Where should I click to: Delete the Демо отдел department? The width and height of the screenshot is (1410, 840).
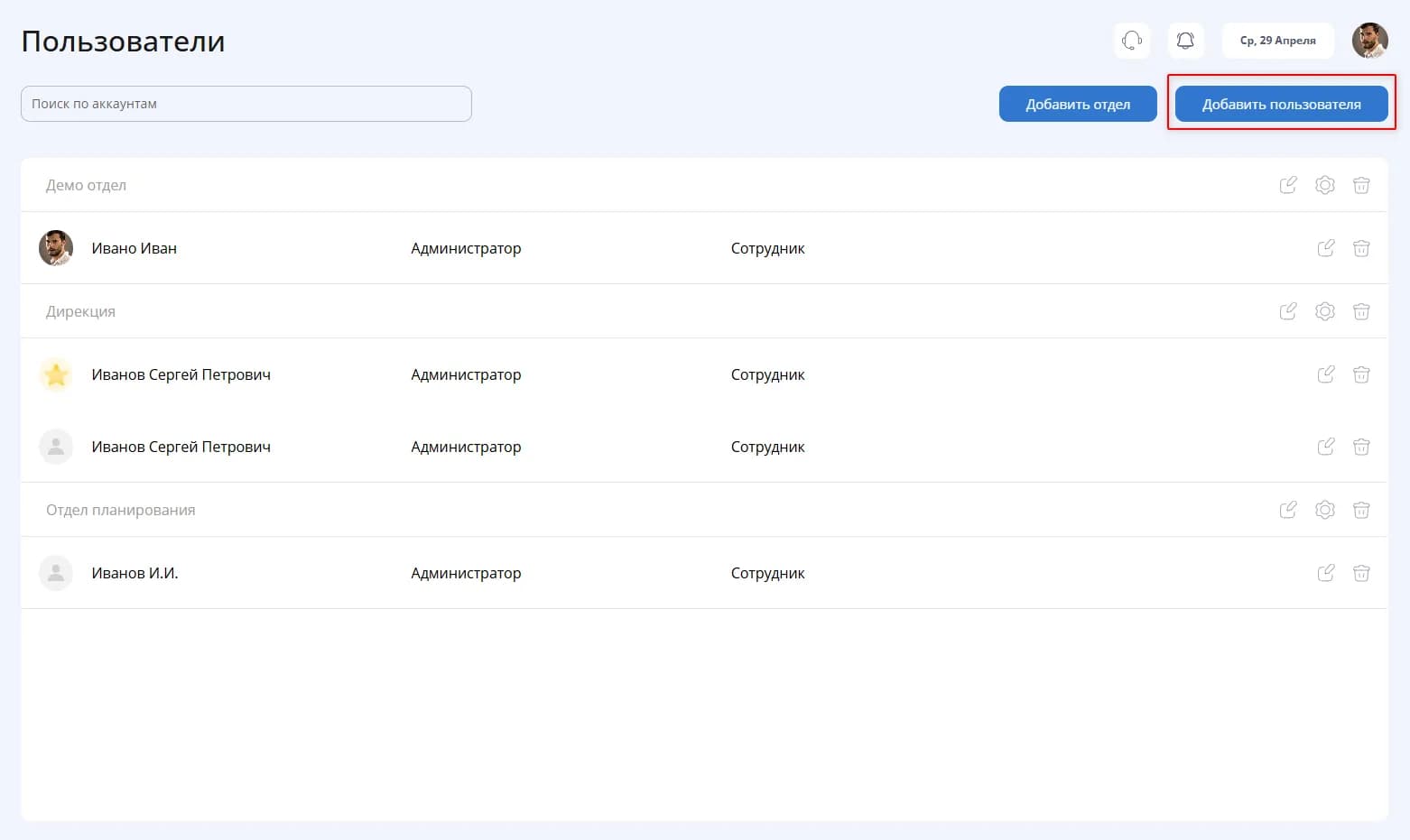tap(1361, 185)
